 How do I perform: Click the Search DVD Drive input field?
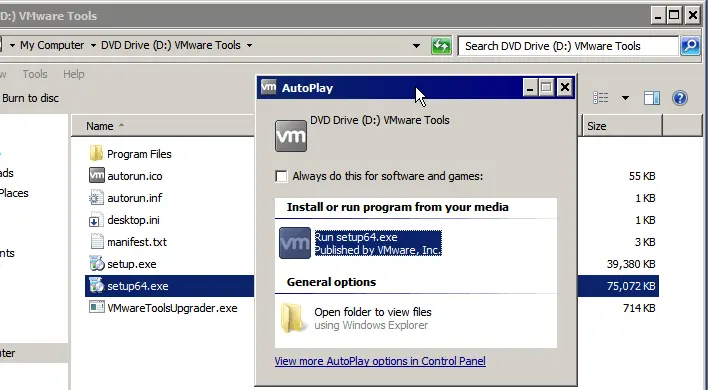point(568,46)
